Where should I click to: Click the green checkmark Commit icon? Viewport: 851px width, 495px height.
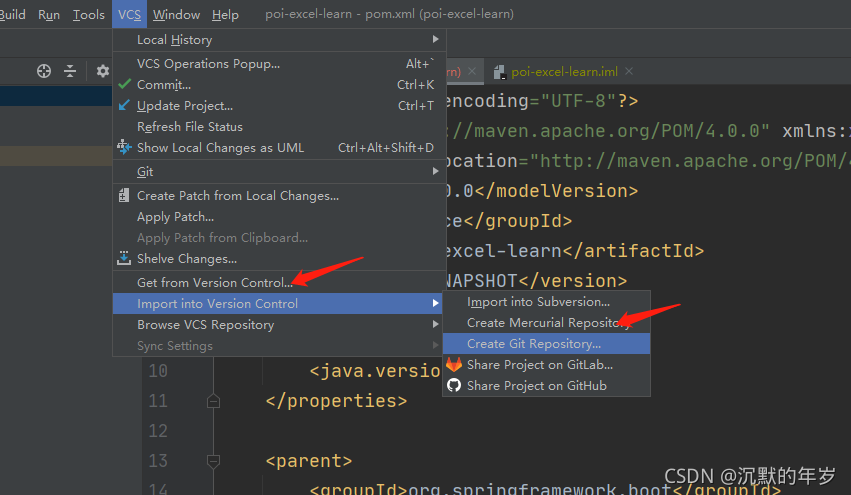click(124, 84)
